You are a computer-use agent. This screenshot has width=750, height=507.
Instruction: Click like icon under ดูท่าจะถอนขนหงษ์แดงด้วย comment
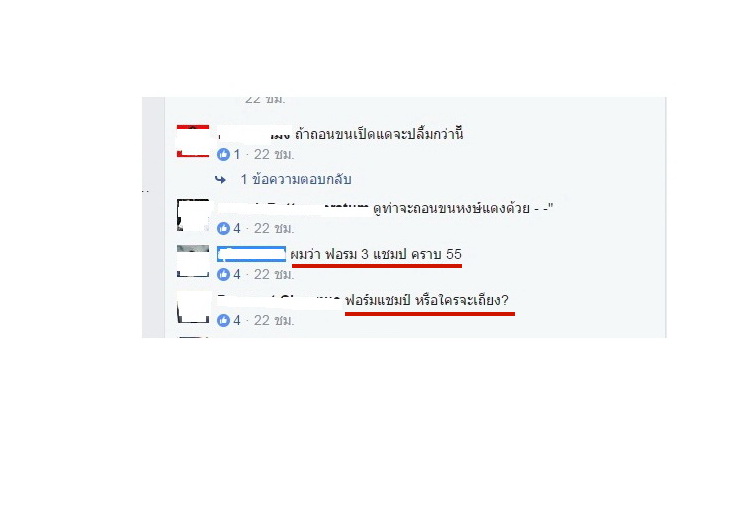[223, 228]
